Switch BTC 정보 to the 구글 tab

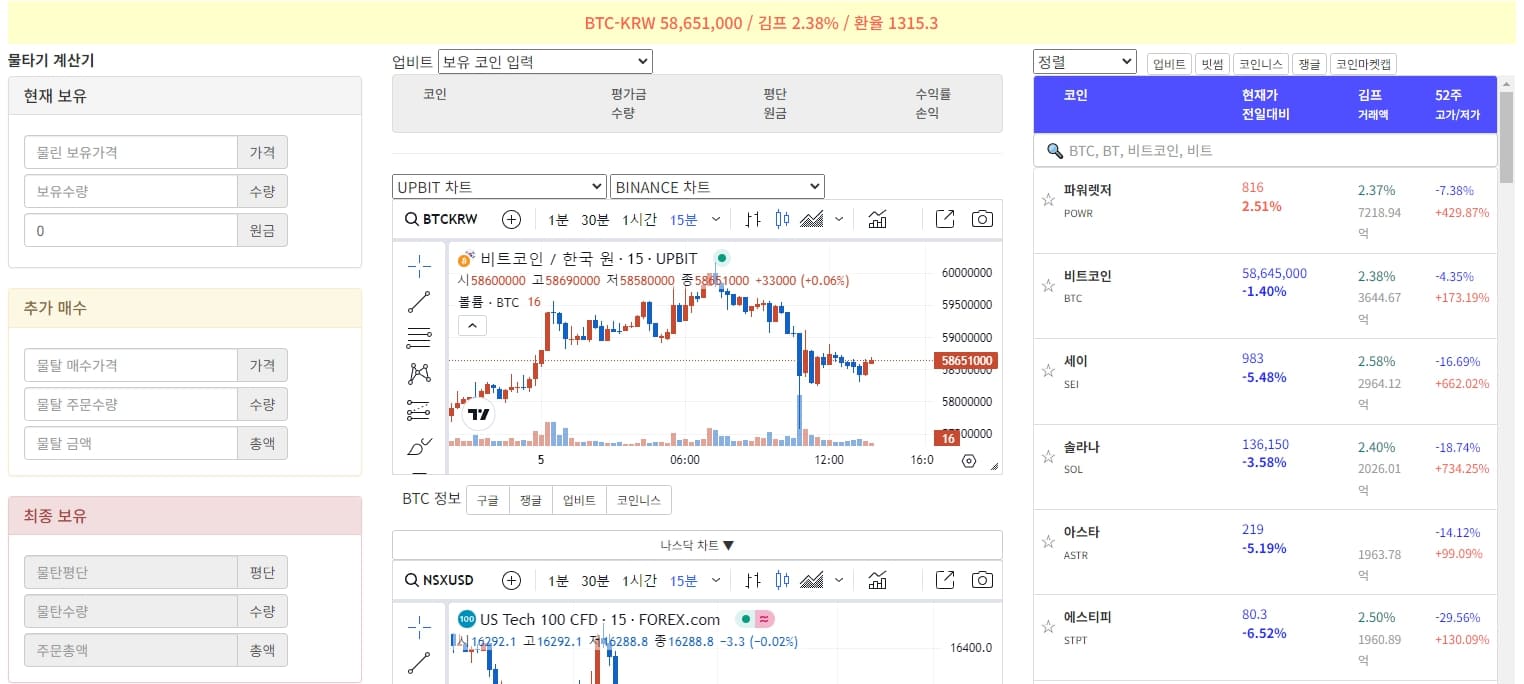487,499
